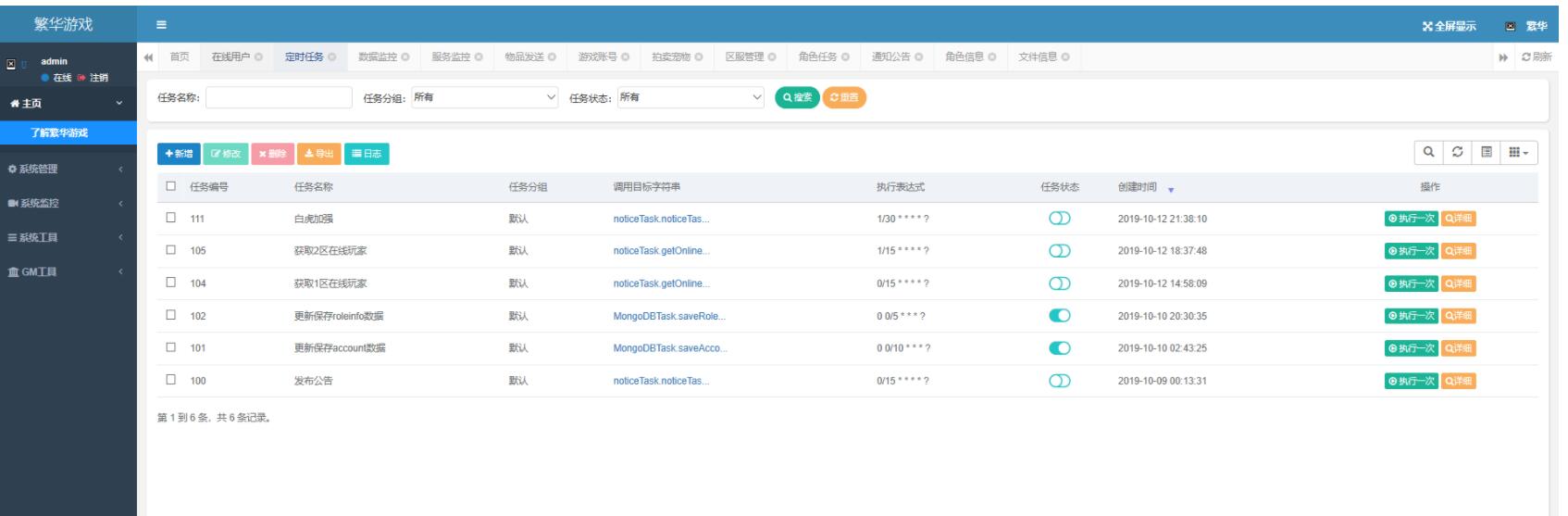
Task: Click 全屏显示 fullscreen icon in header
Action: pyautogui.click(x=1429, y=25)
